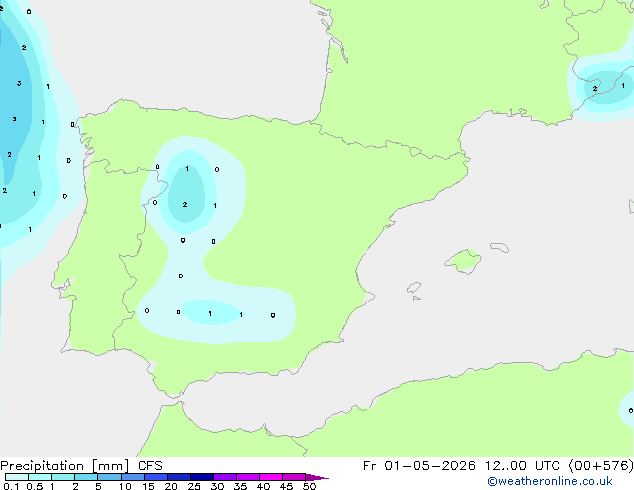Click the legend scale label "50"
The height and width of the screenshot is (490, 634).
tap(309, 486)
